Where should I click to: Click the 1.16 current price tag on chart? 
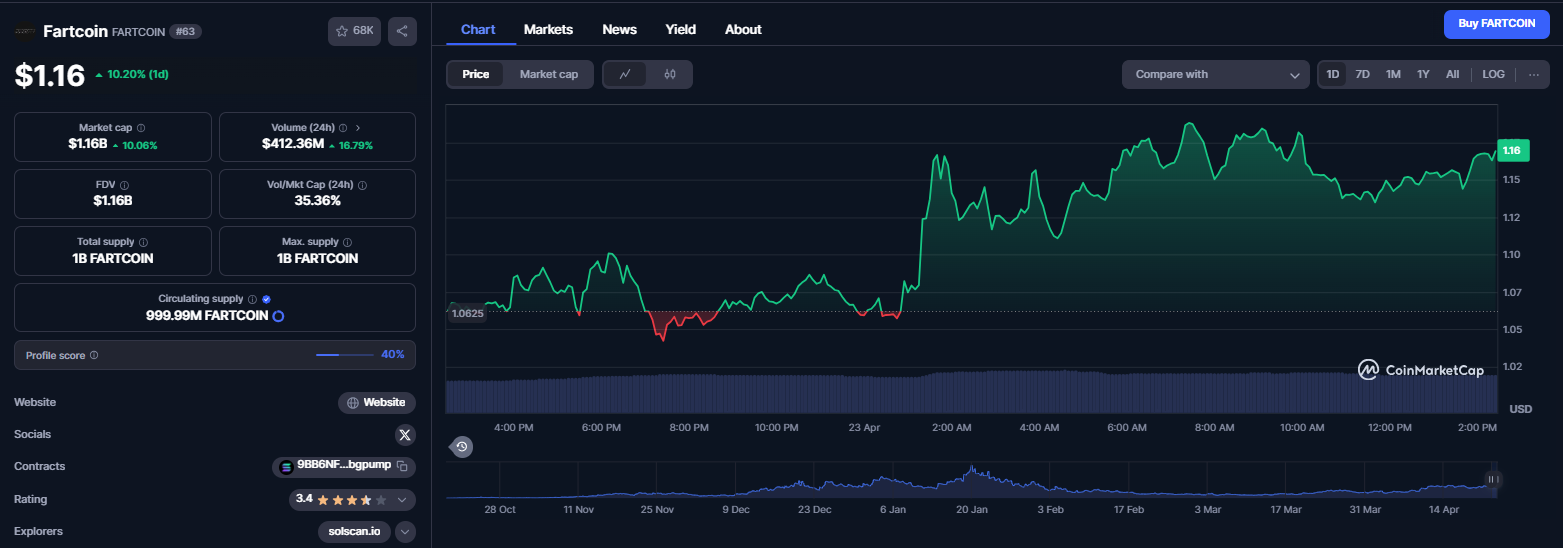coord(1512,150)
